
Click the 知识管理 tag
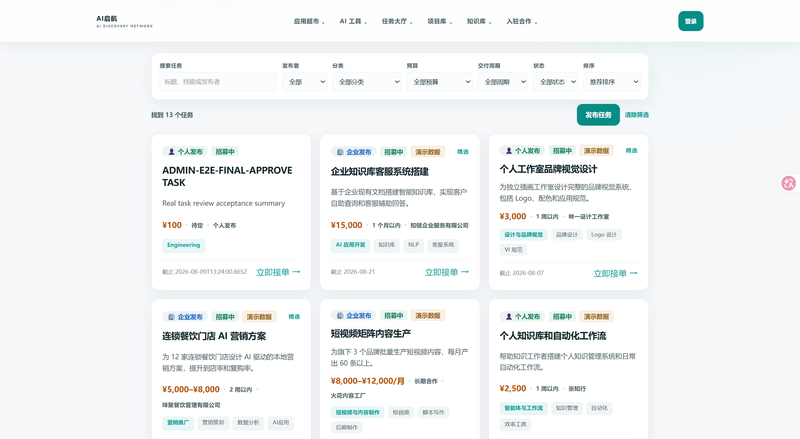567,408
